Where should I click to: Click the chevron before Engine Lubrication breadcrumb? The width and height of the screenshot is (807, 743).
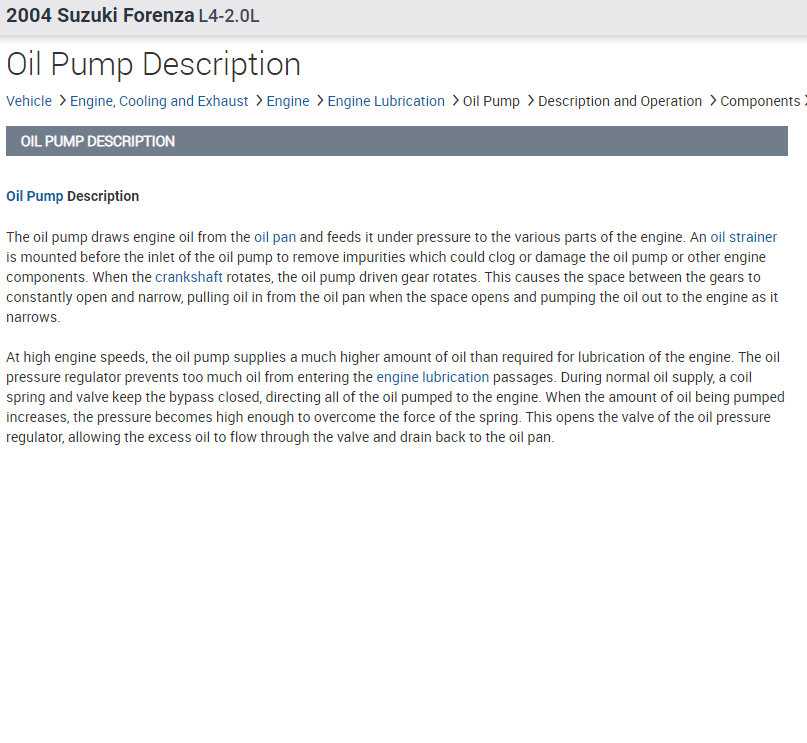point(320,100)
